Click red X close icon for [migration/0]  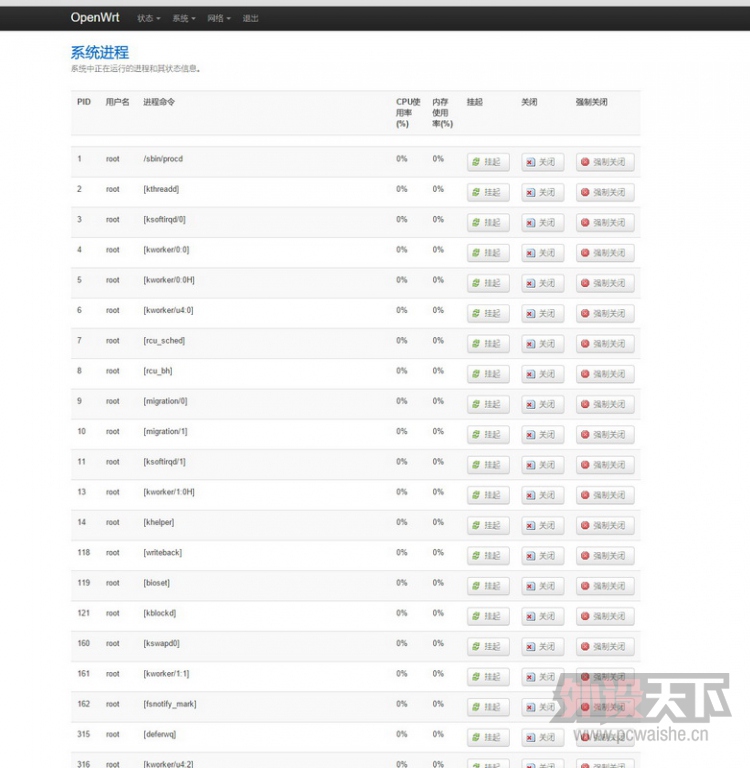[530, 405]
